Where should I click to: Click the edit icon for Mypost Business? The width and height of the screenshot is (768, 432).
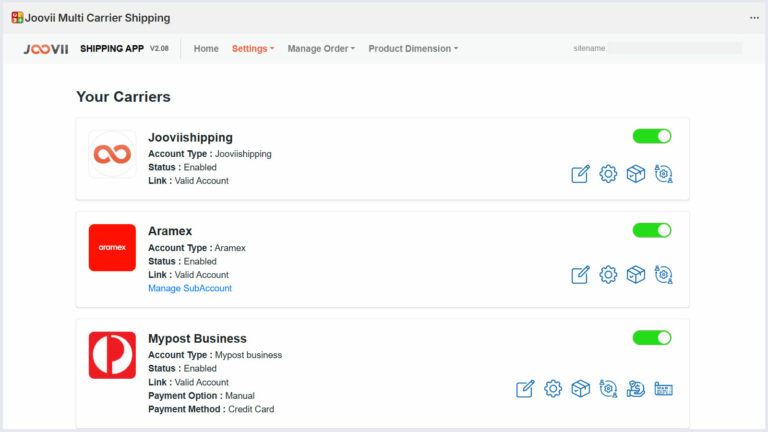point(525,388)
